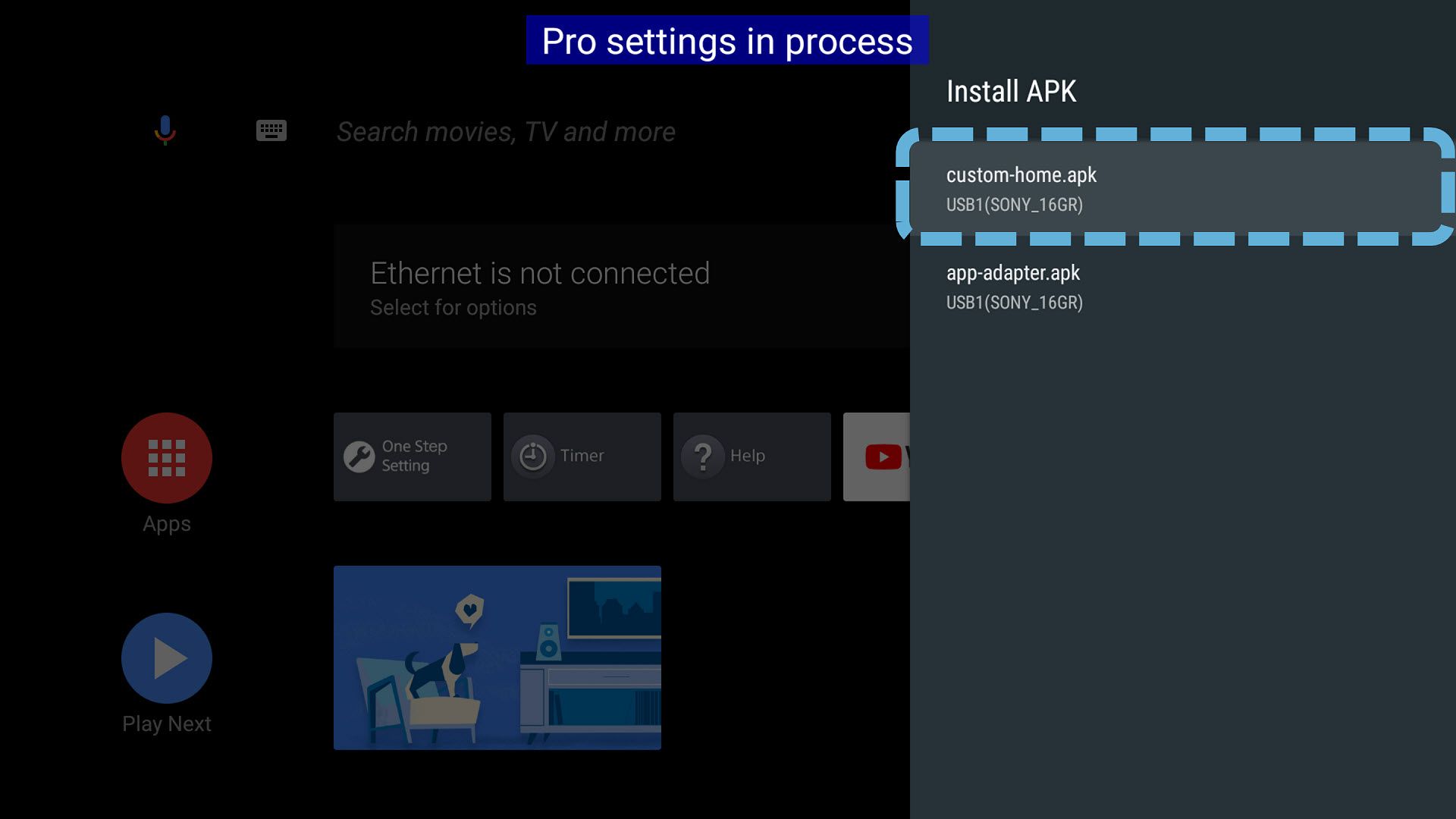The image size is (1456, 819).
Task: Toggle the Pro settings process
Action: (x=727, y=40)
